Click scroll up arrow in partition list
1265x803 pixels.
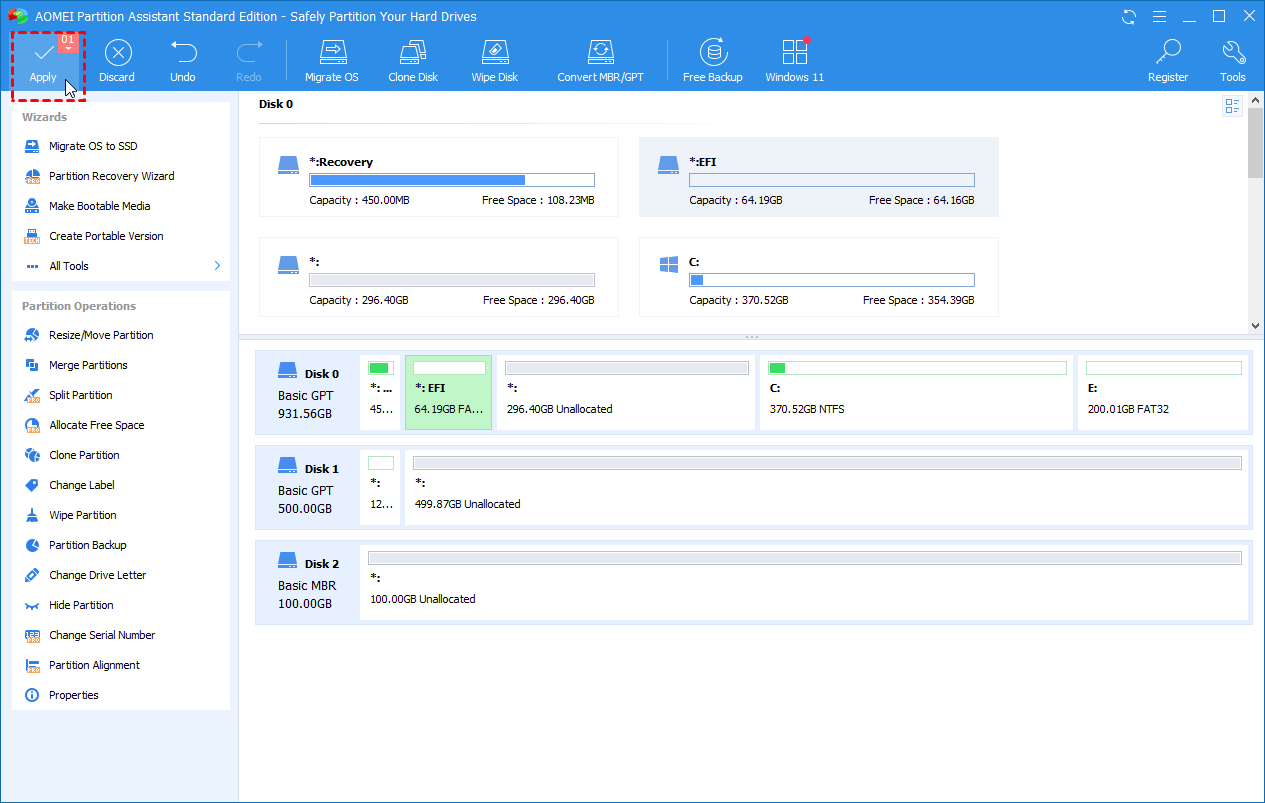(x=1256, y=100)
